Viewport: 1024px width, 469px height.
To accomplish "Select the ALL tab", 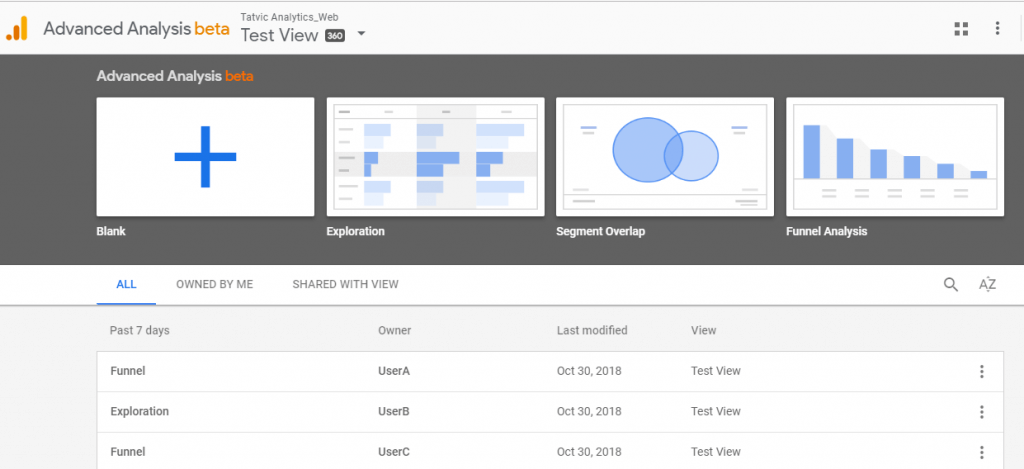I will coord(126,284).
